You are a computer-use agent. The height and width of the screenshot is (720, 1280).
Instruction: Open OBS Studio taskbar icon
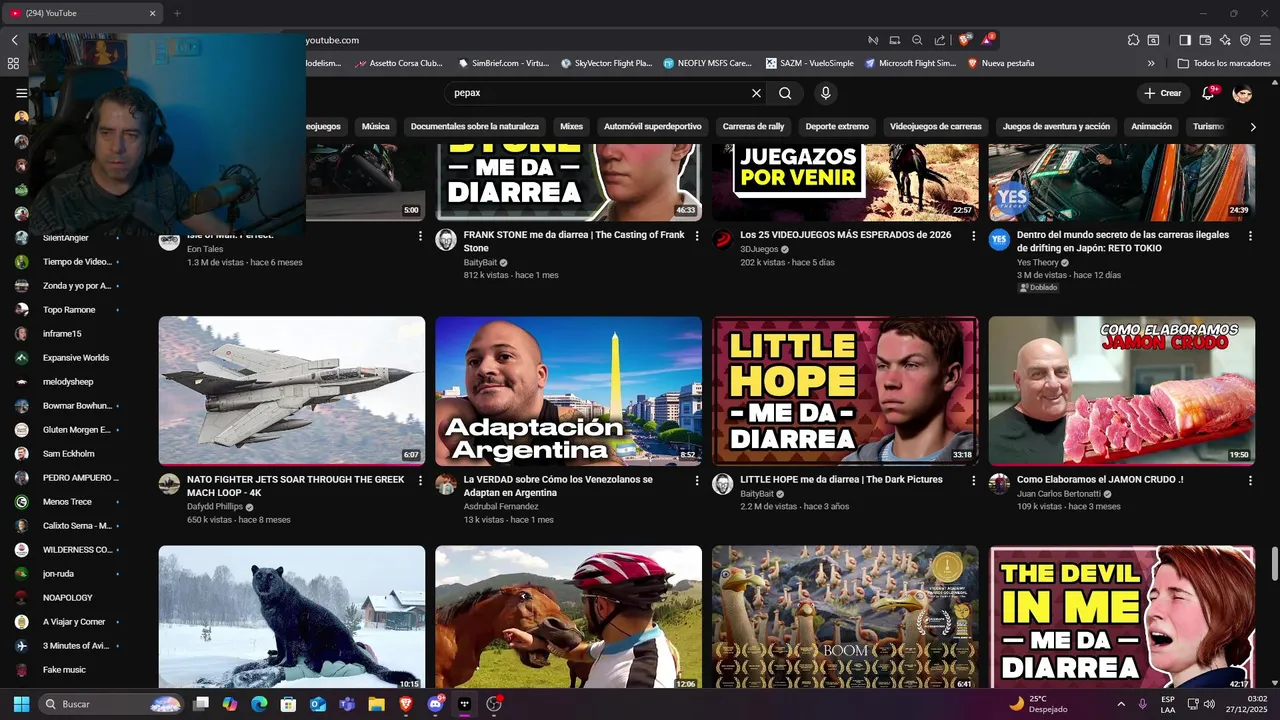click(x=494, y=704)
